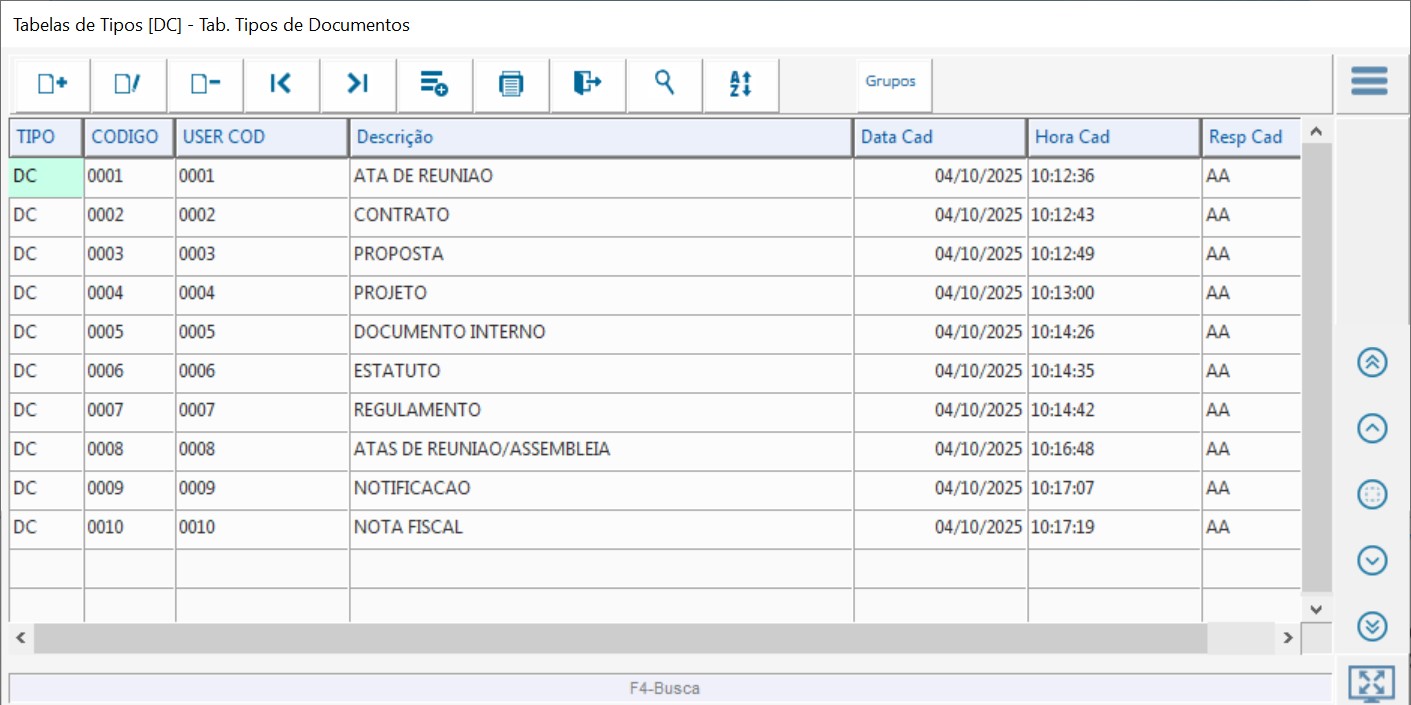Screen dimensions: 1411x705
Task: Click the add list item icon
Action: 434,85
